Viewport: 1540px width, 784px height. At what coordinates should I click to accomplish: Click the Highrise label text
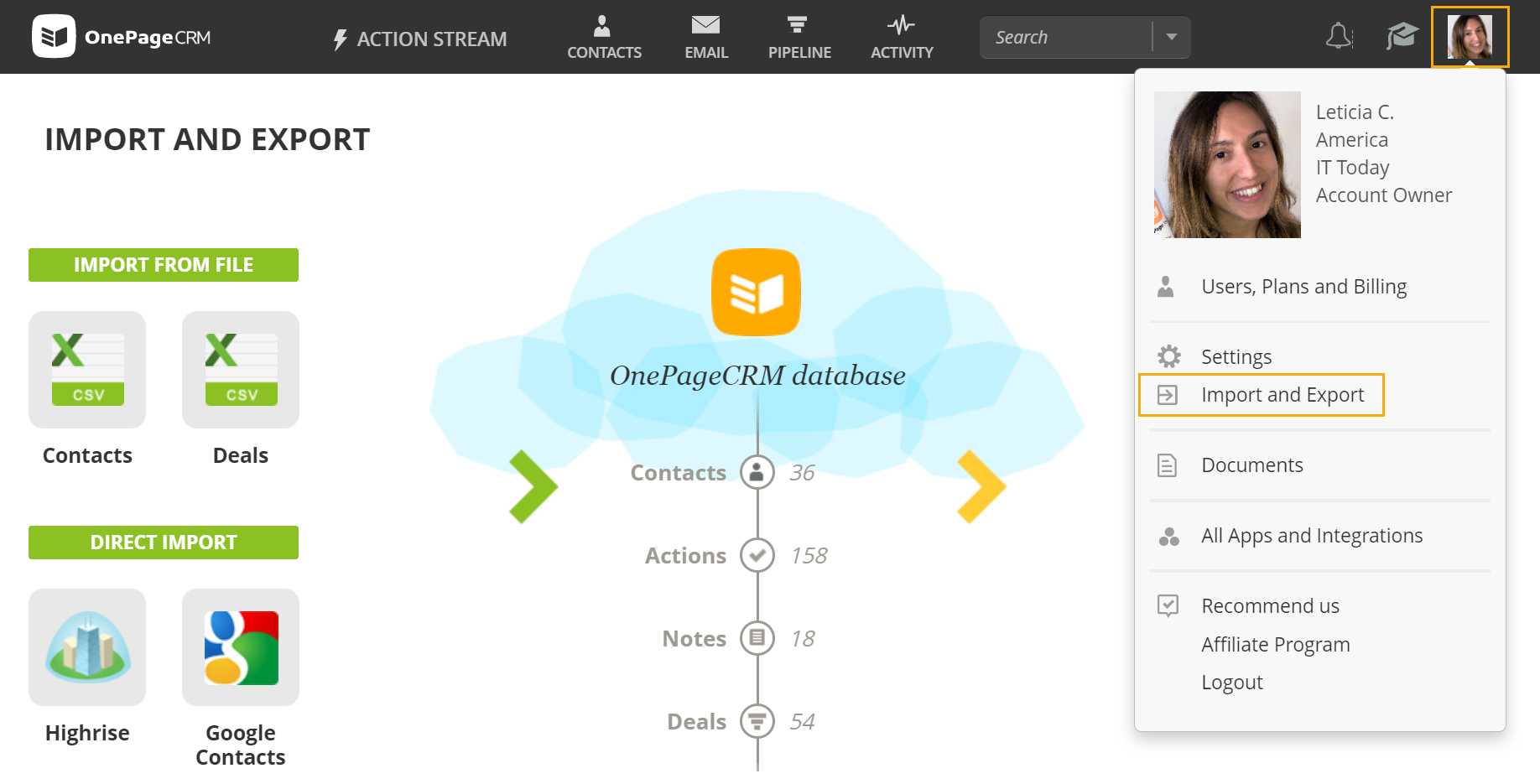tap(87, 733)
